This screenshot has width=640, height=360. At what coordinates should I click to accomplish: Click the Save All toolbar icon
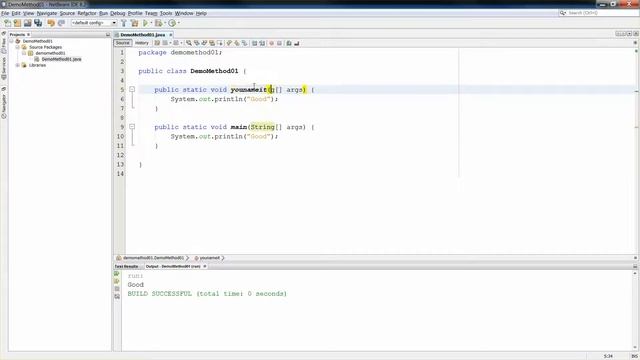(38, 23)
